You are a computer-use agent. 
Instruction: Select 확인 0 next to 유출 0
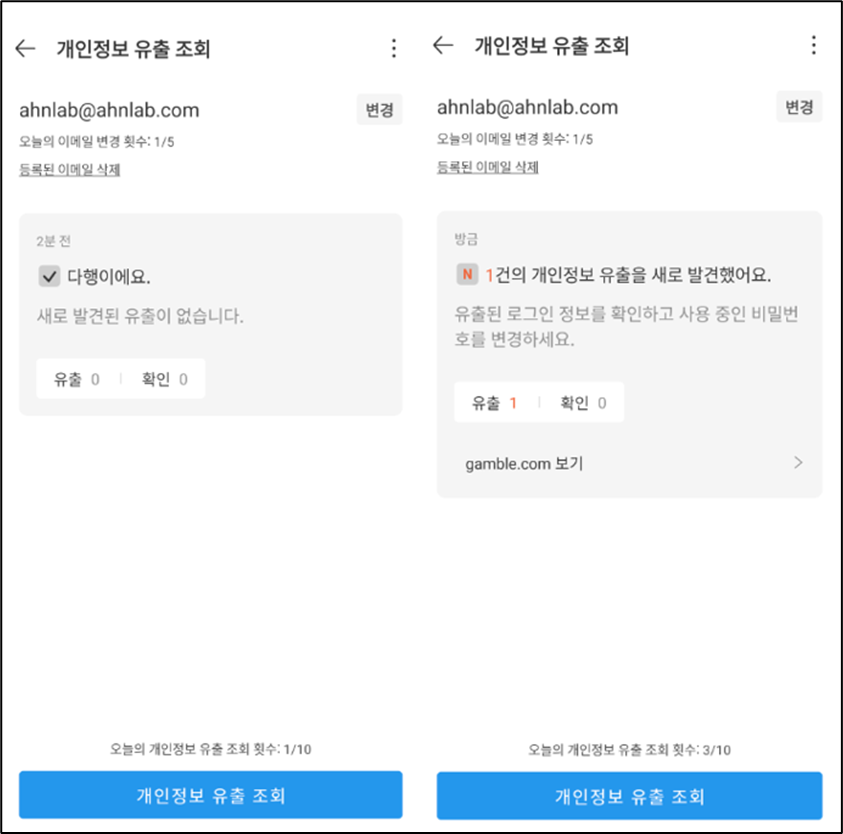(165, 379)
